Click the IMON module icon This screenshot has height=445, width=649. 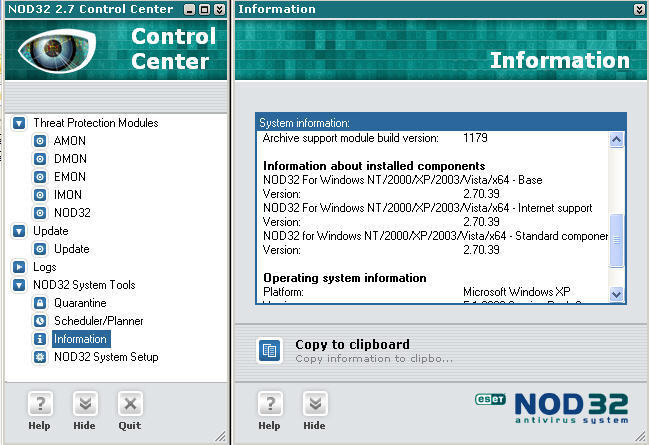click(x=40, y=195)
